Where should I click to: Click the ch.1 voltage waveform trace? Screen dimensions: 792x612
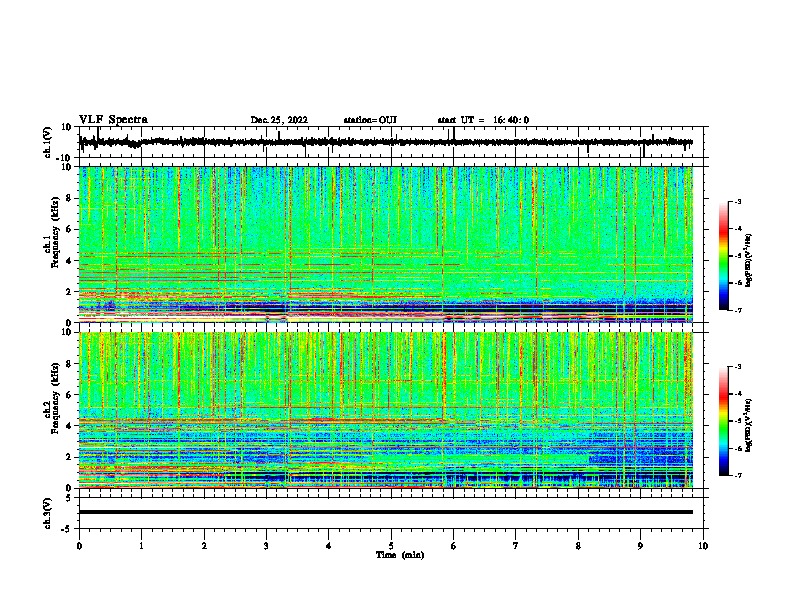386,142
